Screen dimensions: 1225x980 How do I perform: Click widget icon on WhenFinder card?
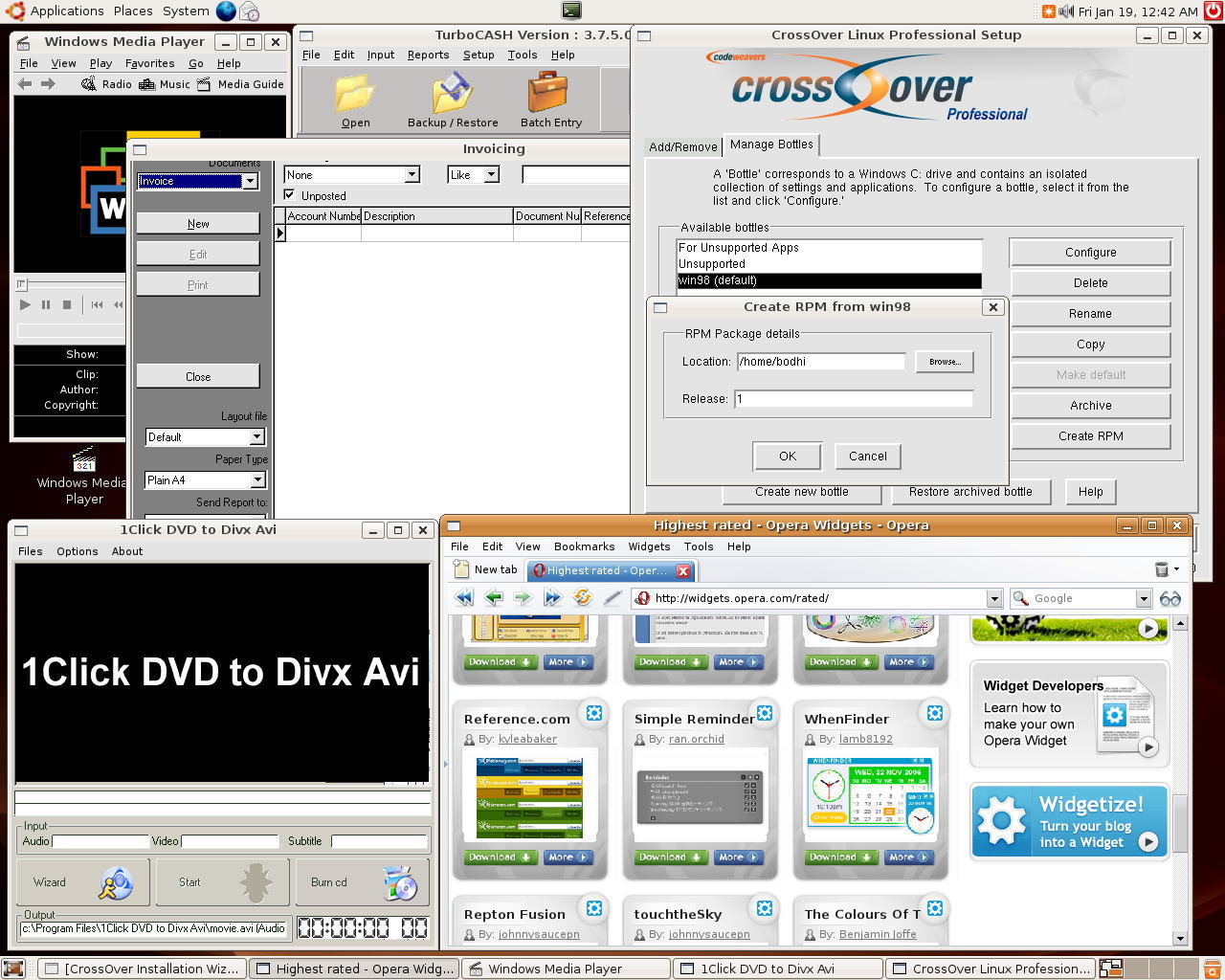[x=935, y=713]
